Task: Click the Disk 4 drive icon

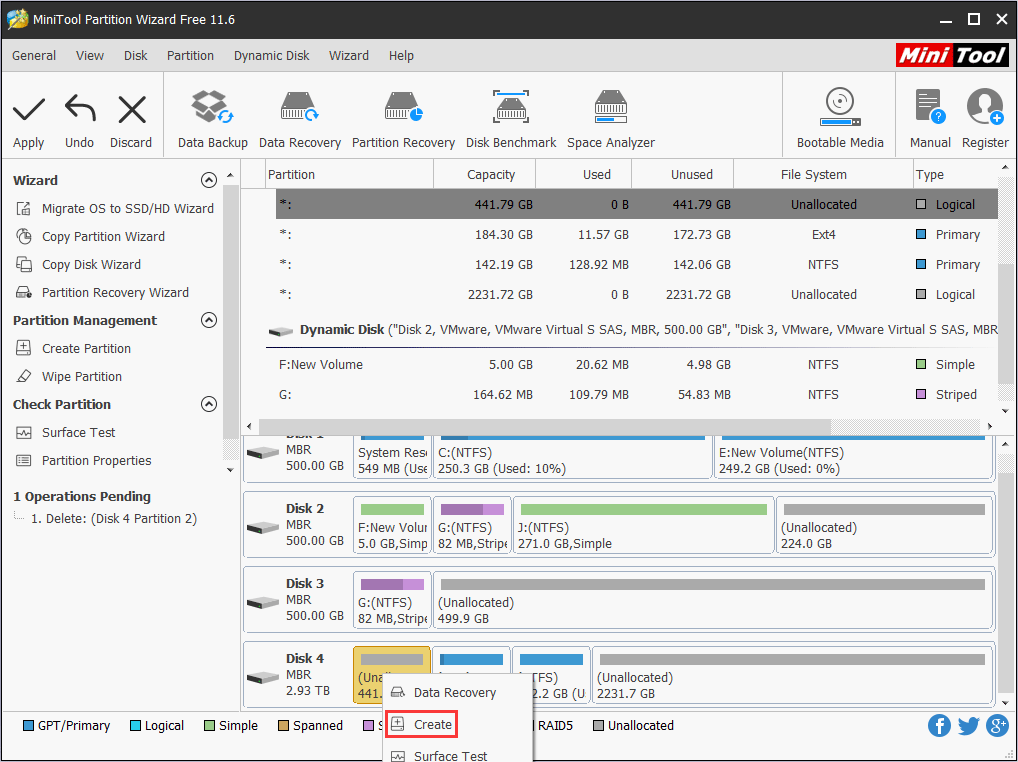Action: tap(263, 677)
